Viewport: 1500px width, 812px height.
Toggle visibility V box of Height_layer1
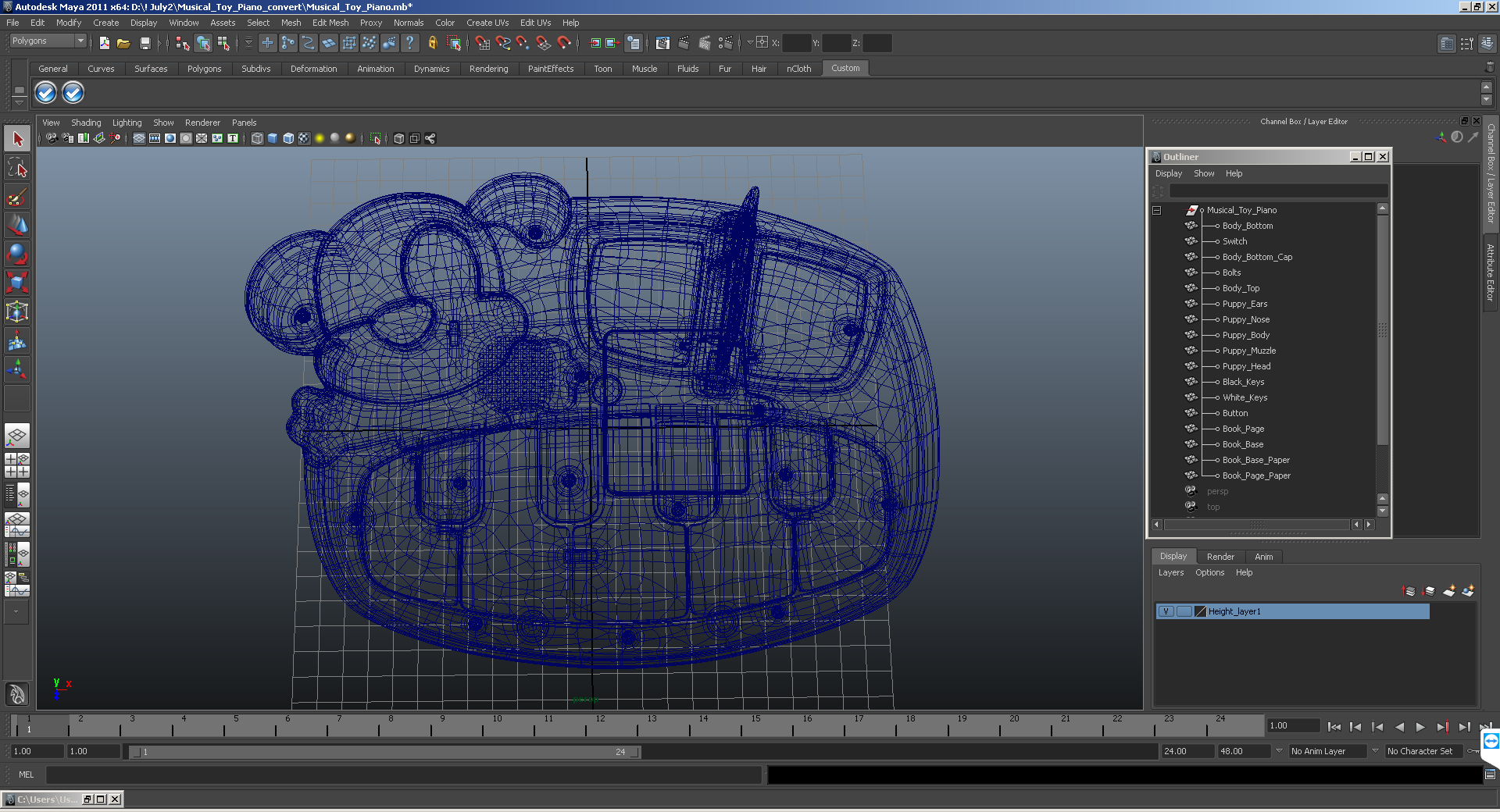pyautogui.click(x=1166, y=611)
